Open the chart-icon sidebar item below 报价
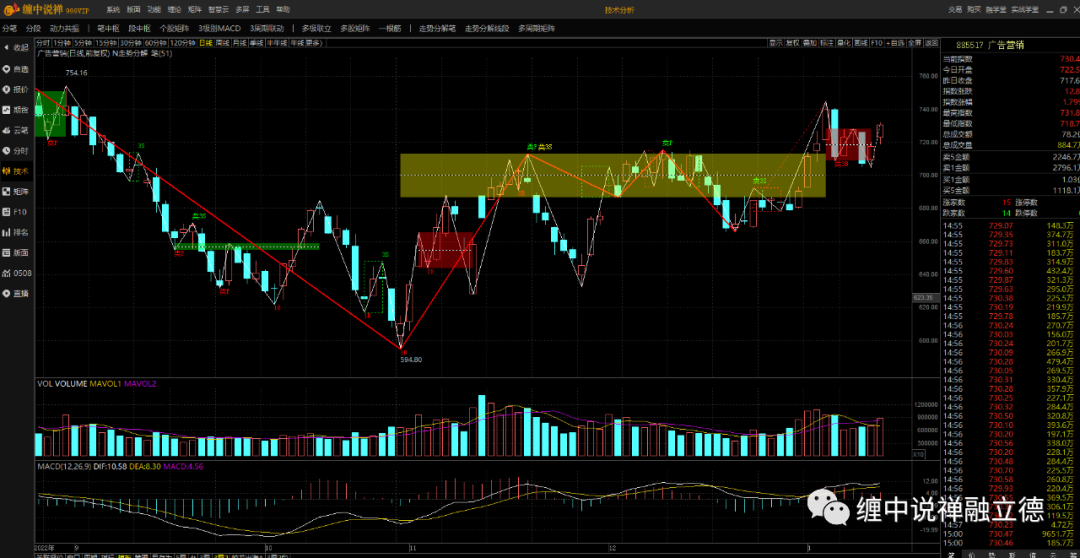This screenshot has height=558, width=1080. (x=17, y=110)
